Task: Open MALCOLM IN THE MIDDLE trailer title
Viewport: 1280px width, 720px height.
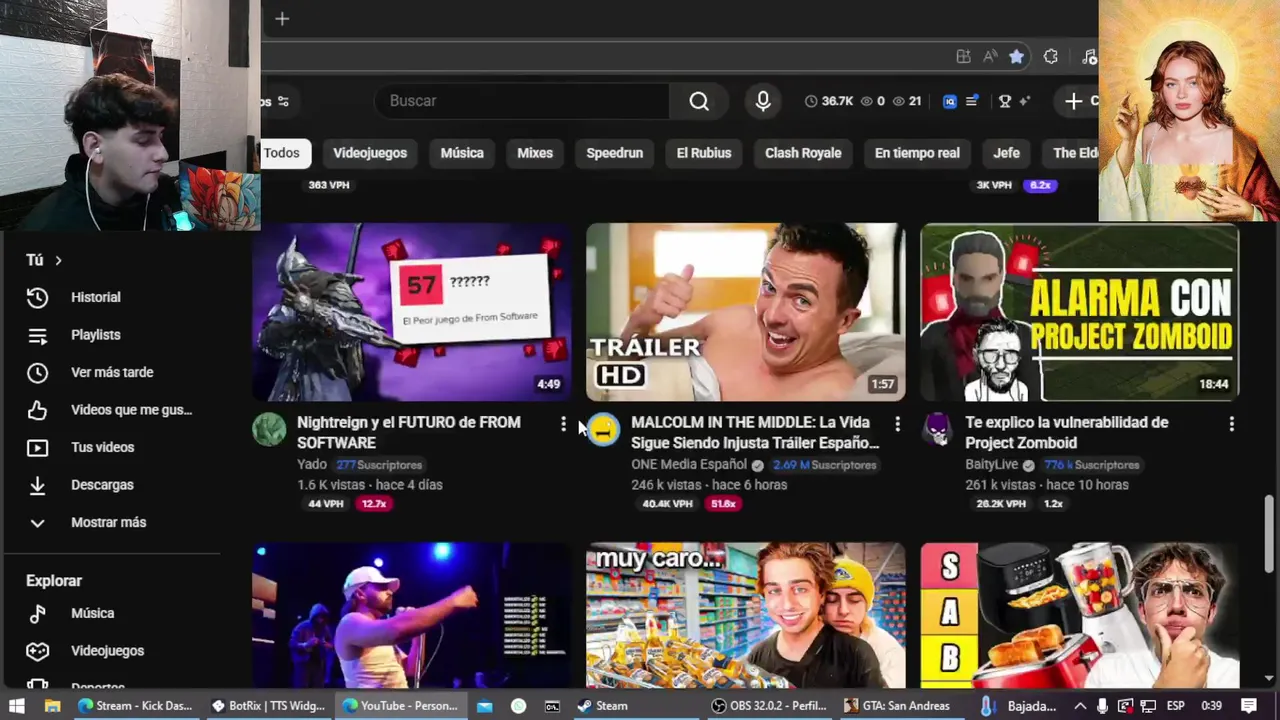Action: click(755, 432)
